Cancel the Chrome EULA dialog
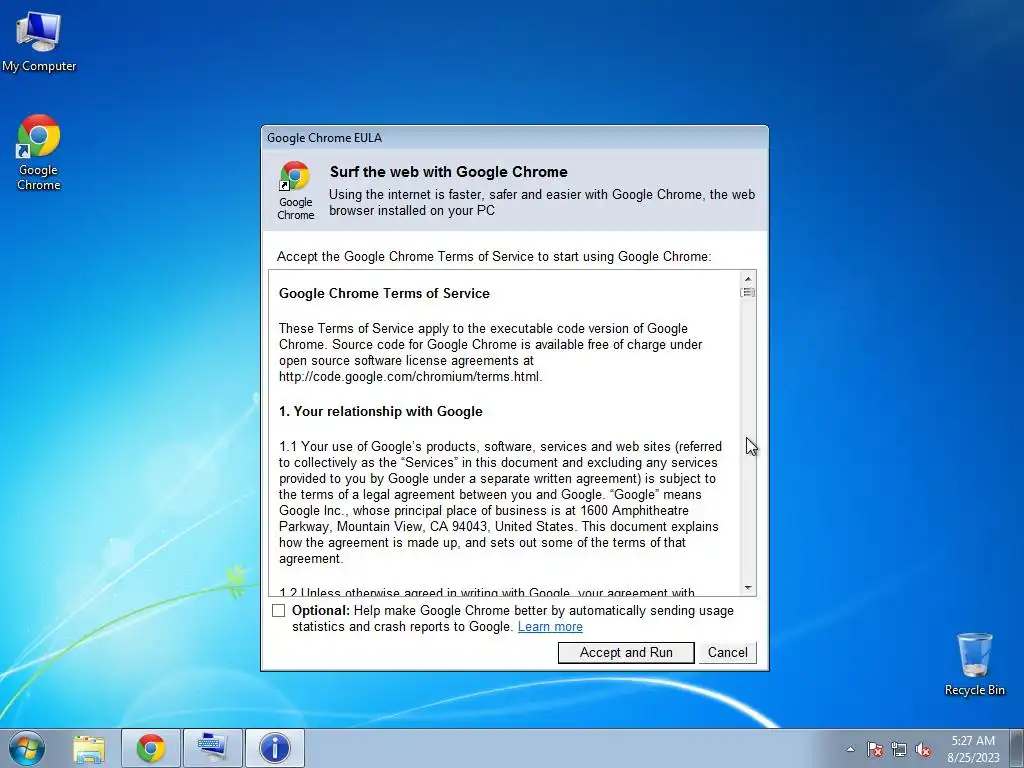Image resolution: width=1024 pixels, height=768 pixels. 728,652
